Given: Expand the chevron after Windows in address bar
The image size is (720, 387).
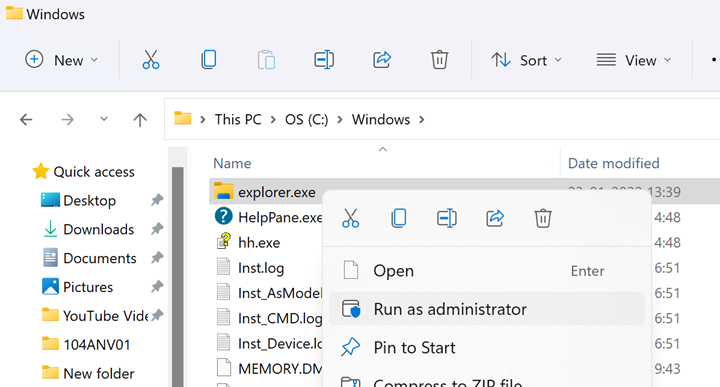Looking at the screenshot, I should 422,120.
